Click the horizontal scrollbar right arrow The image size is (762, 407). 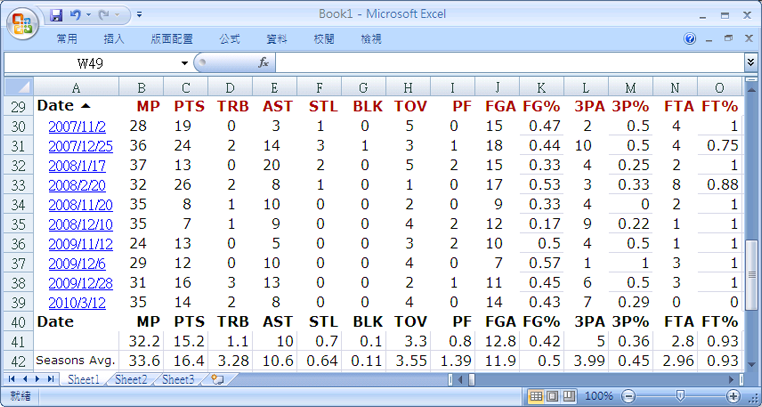coord(732,379)
